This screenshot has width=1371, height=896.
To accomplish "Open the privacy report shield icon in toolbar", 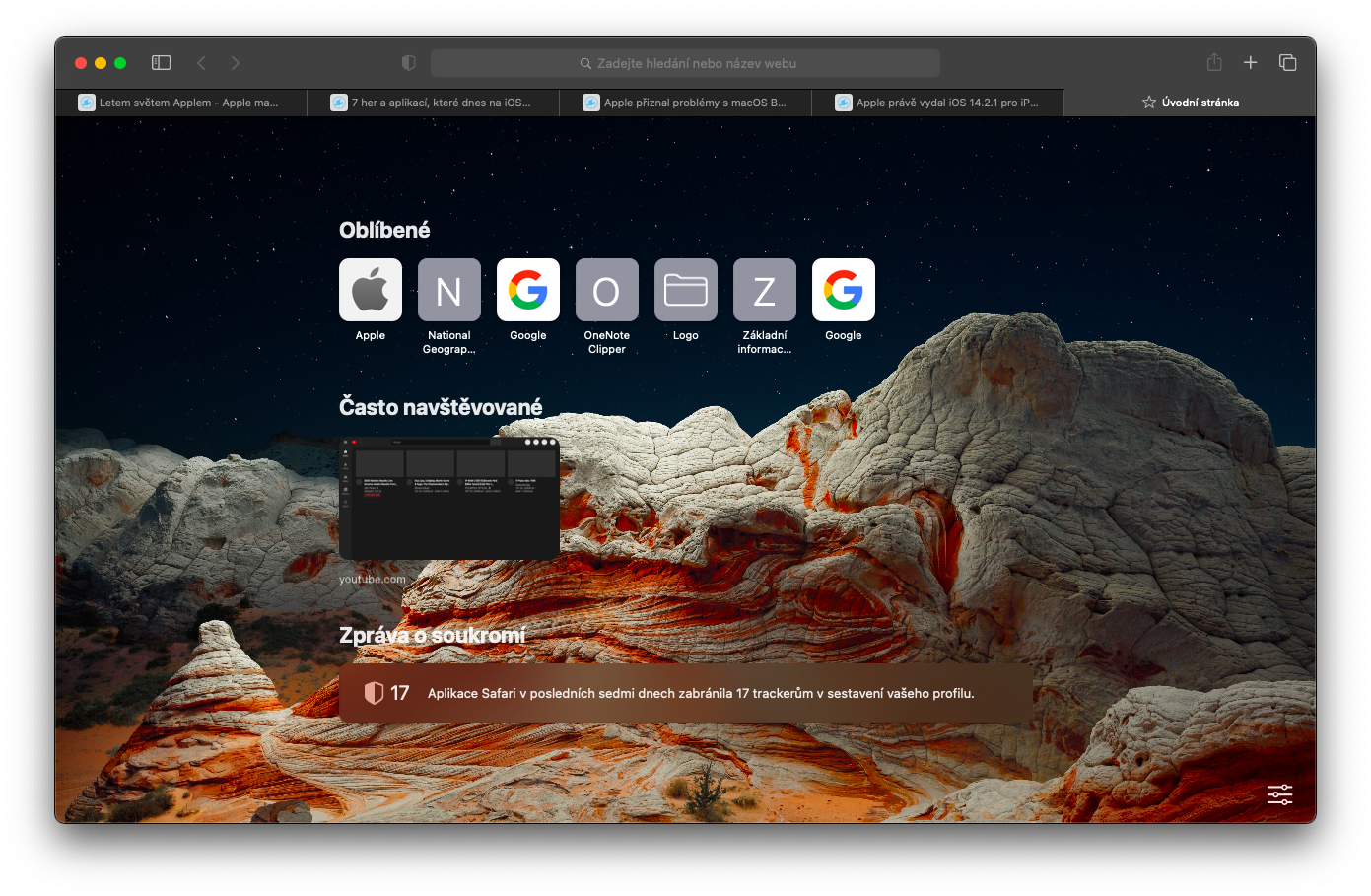I will tap(408, 63).
